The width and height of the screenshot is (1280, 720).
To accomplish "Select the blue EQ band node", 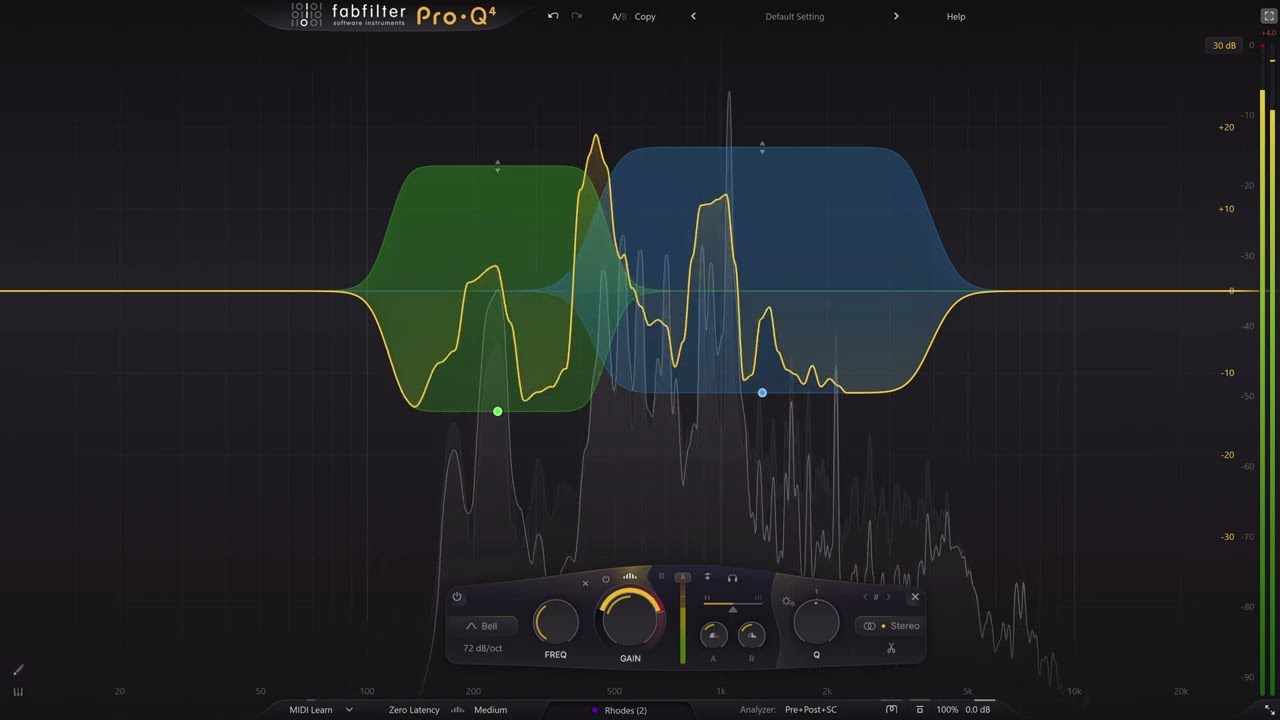I will [x=762, y=393].
